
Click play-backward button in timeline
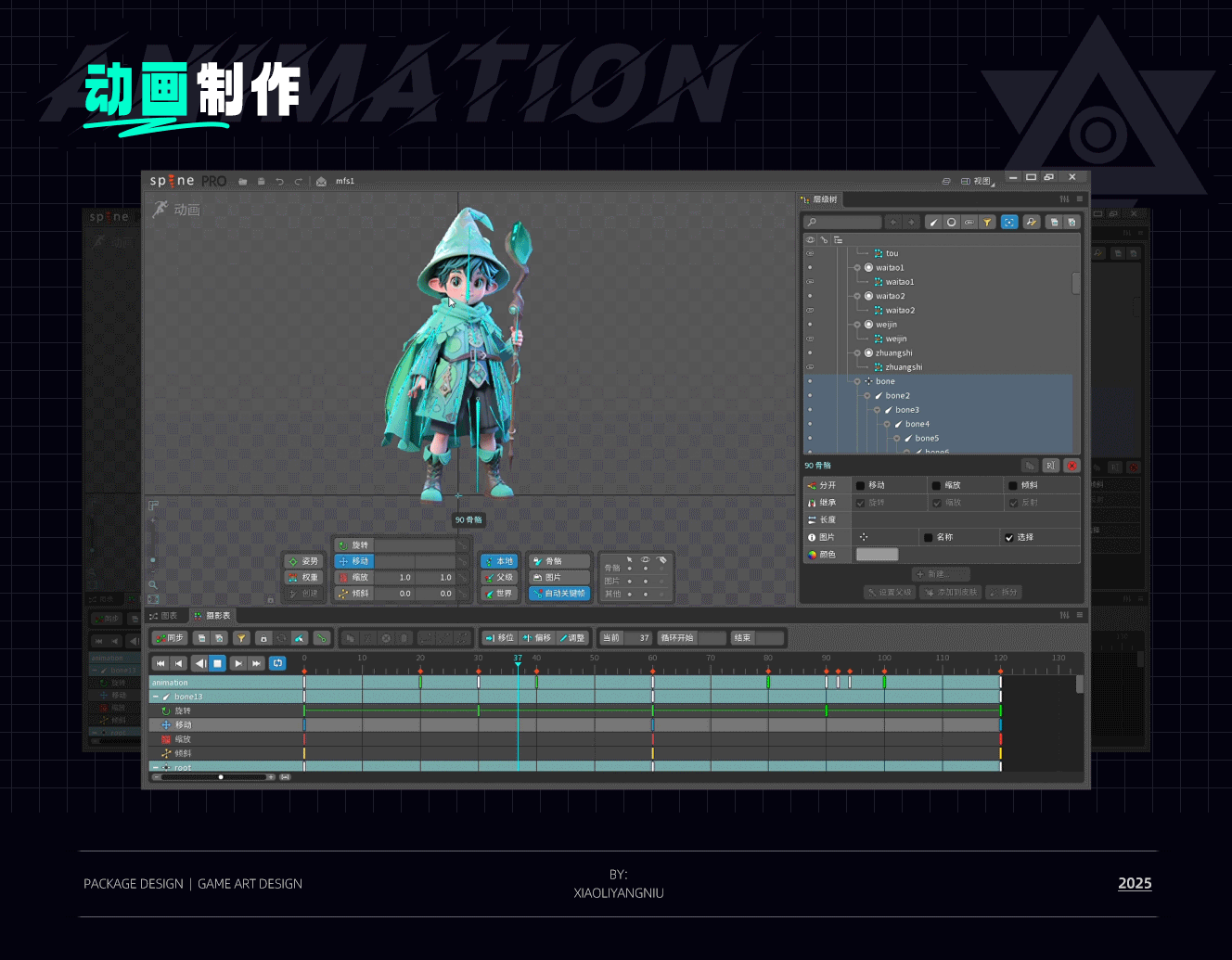pos(200,663)
